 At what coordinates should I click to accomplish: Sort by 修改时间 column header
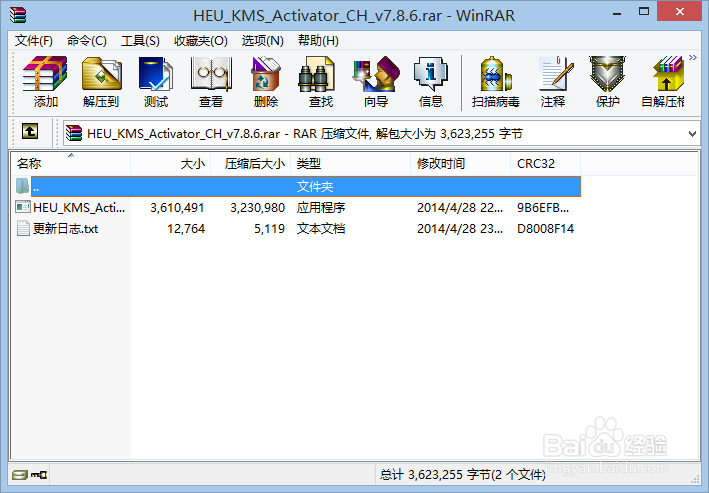point(461,164)
